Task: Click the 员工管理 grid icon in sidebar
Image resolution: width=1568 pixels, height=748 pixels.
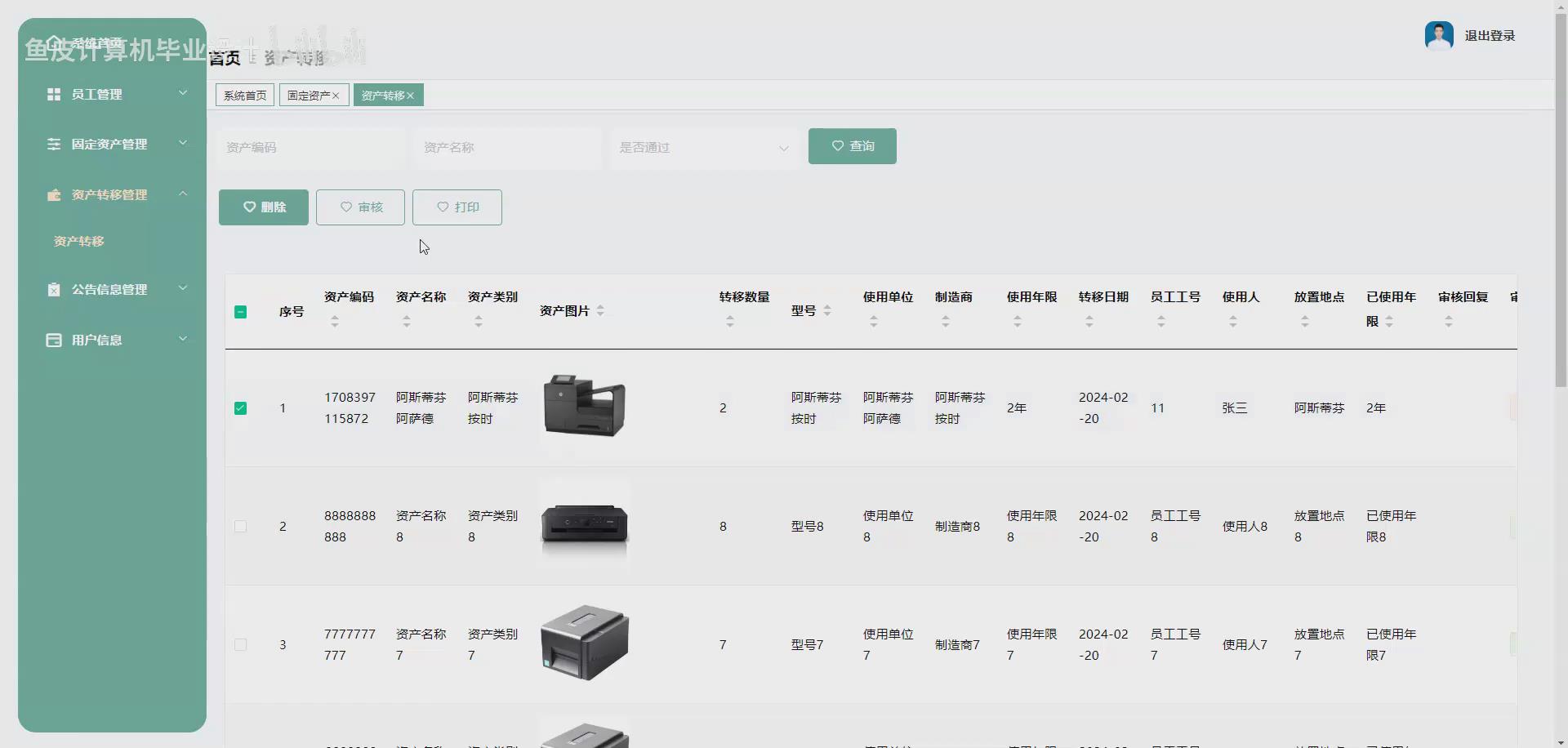Action: [x=53, y=94]
